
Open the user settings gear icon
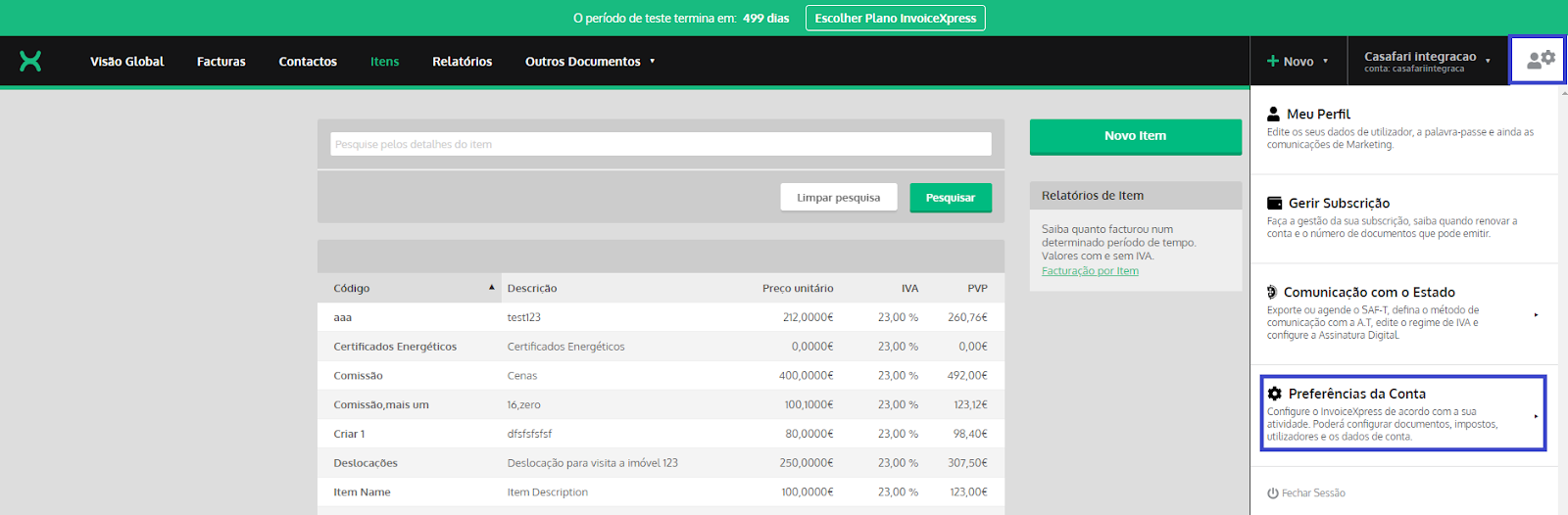click(x=1541, y=60)
